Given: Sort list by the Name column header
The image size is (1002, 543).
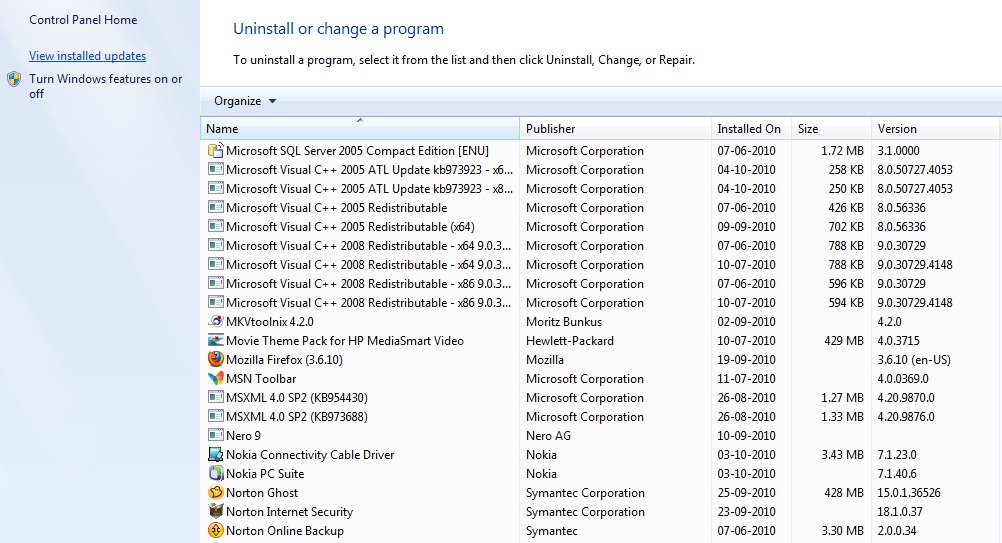Looking at the screenshot, I should click(360, 129).
